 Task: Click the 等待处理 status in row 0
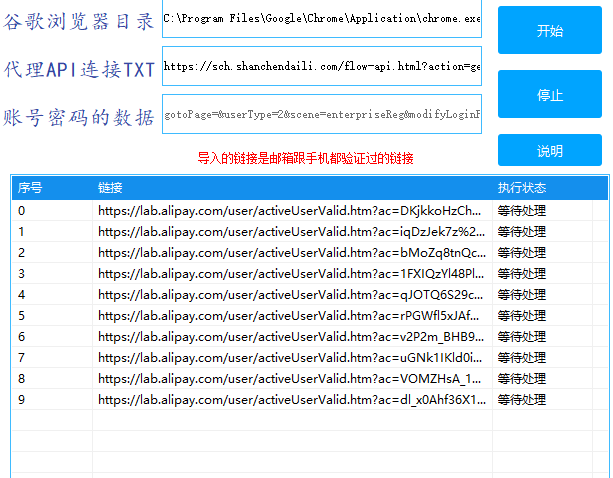point(521,211)
